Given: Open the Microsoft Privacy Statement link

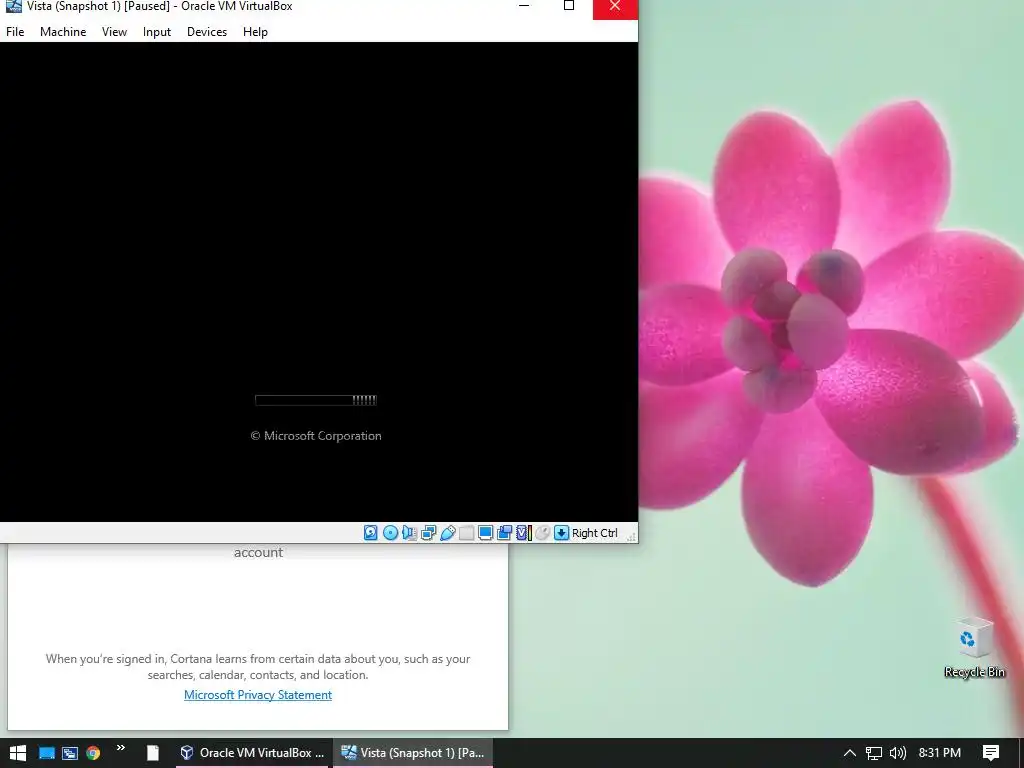Looking at the screenshot, I should 258,695.
